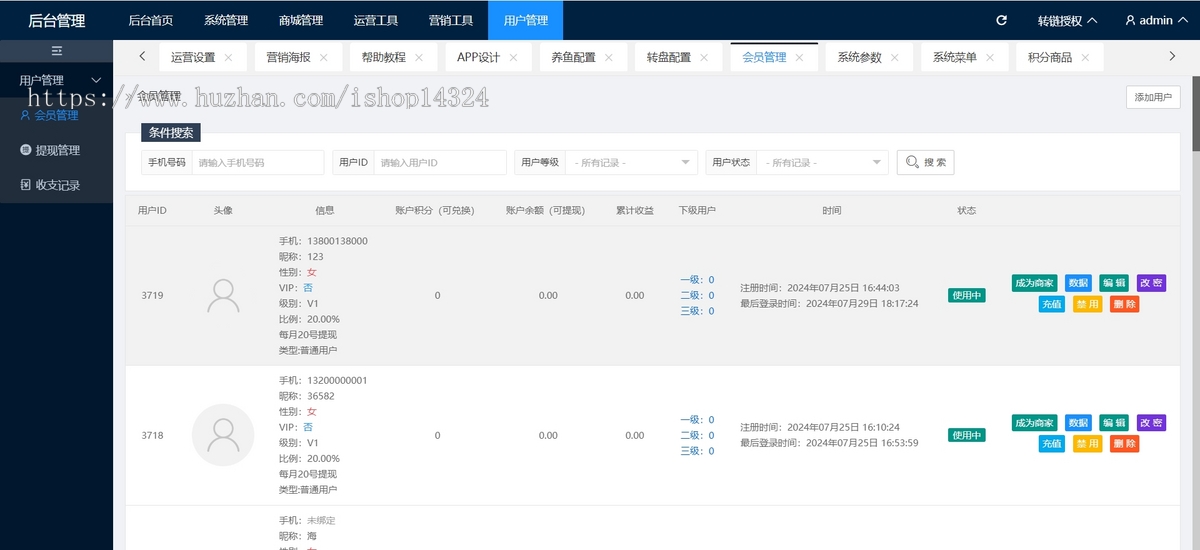Close the APP设计 tab
1200x550 pixels.
click(x=513, y=58)
